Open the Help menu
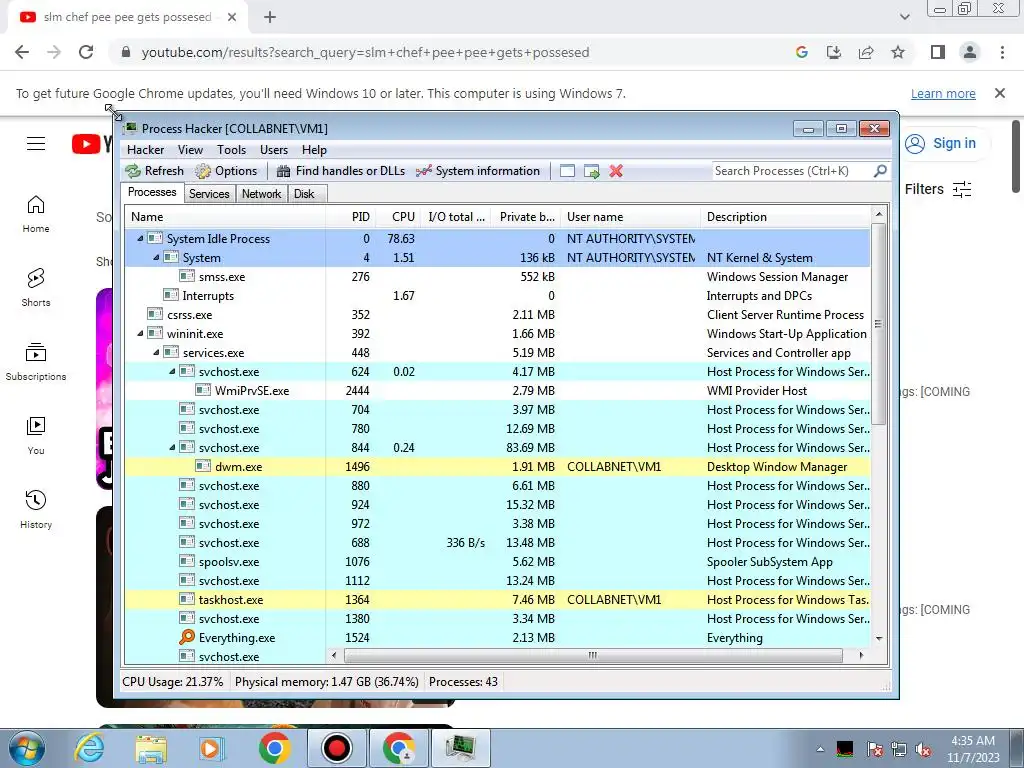 (314, 150)
